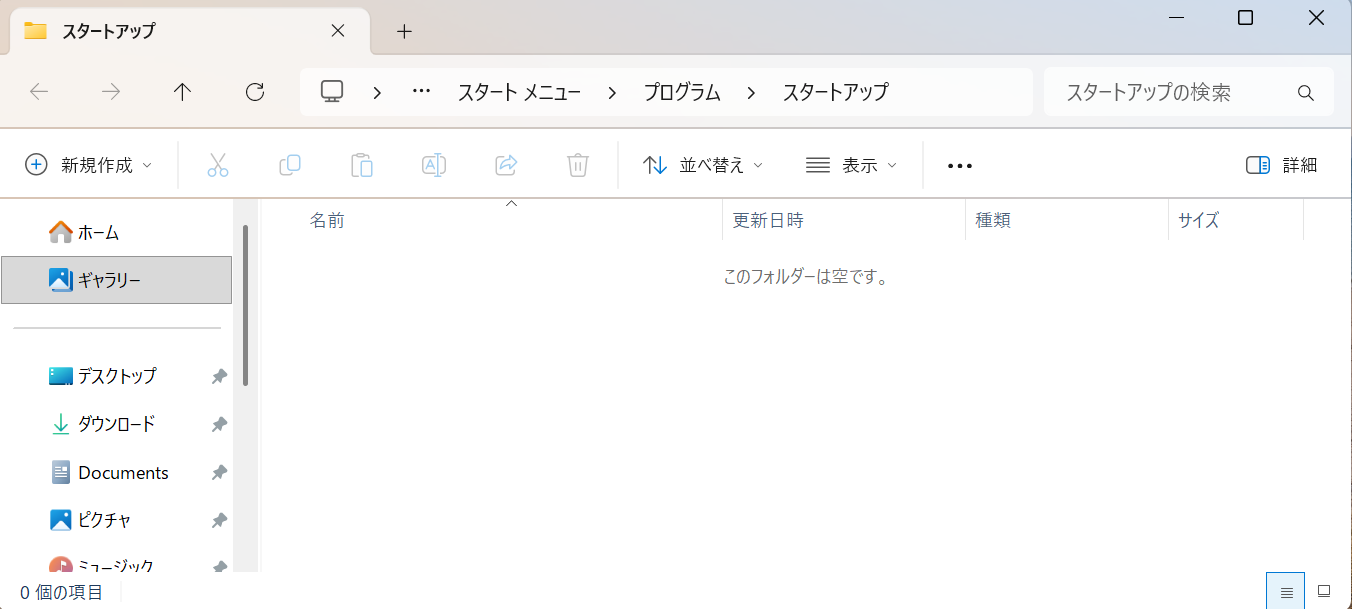
Task: Close the スタートアップ tab
Action: point(338,31)
